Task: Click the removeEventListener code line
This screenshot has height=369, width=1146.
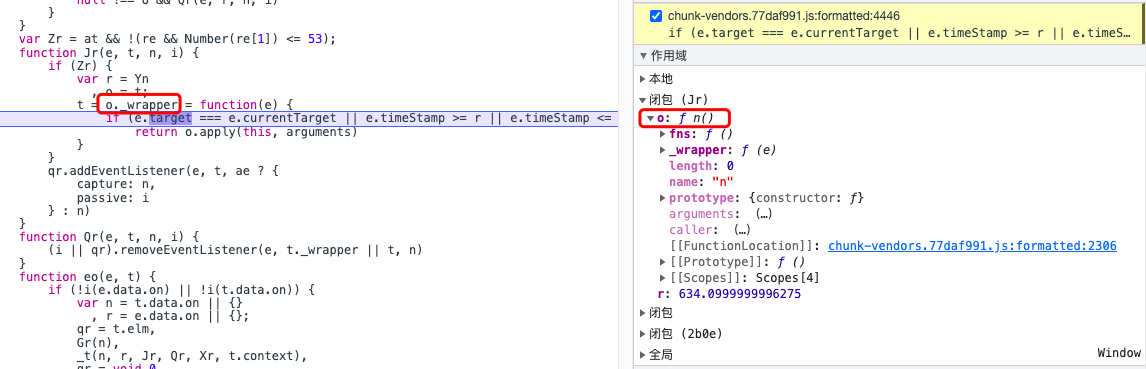Action: pyautogui.click(x=235, y=249)
